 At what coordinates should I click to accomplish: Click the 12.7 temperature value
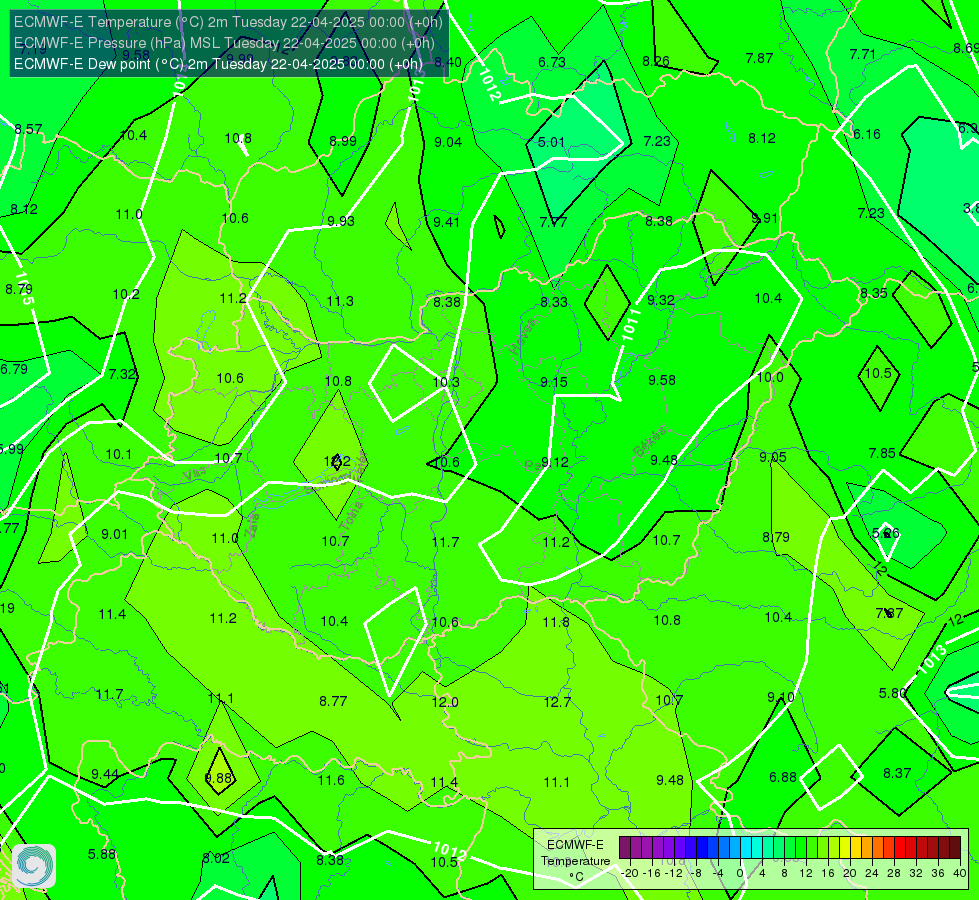(557, 702)
